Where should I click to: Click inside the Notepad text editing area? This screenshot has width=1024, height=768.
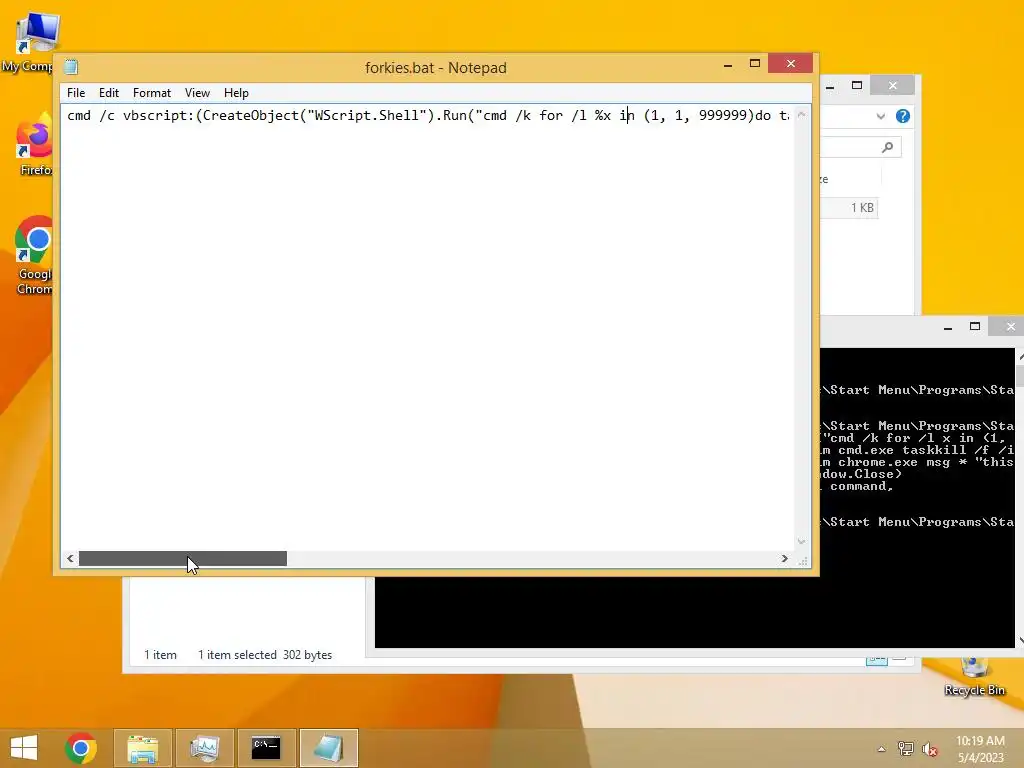428,327
